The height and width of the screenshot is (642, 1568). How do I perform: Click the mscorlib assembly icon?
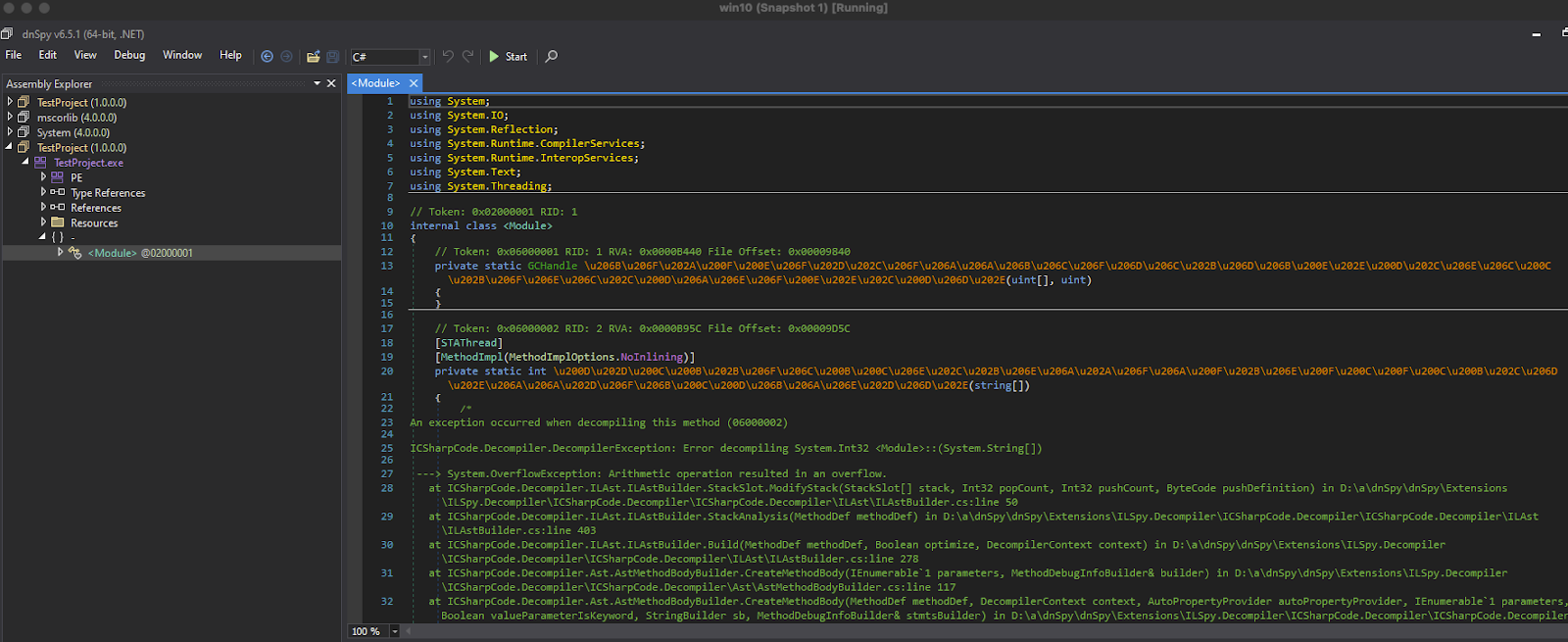pos(24,117)
